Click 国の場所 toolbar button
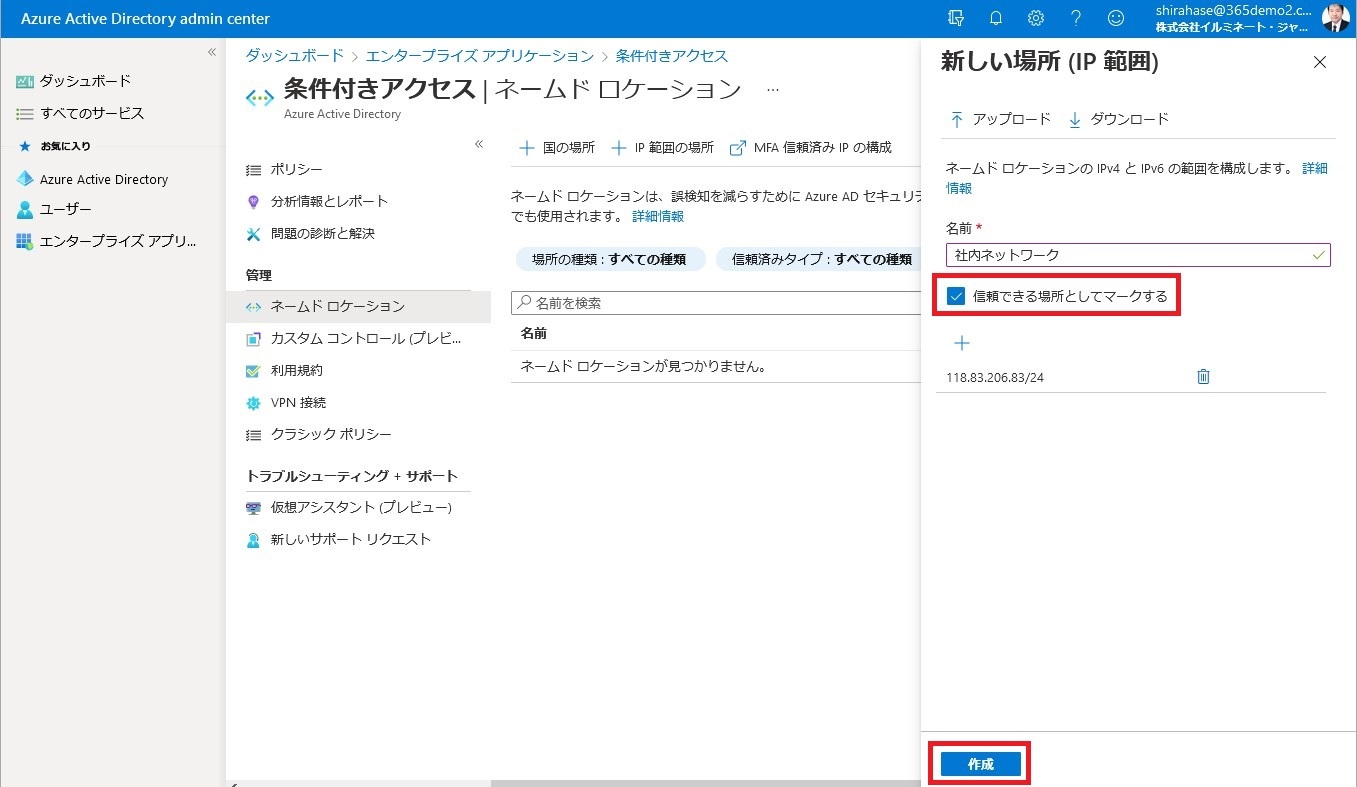This screenshot has height=787, width=1357. pos(557,147)
